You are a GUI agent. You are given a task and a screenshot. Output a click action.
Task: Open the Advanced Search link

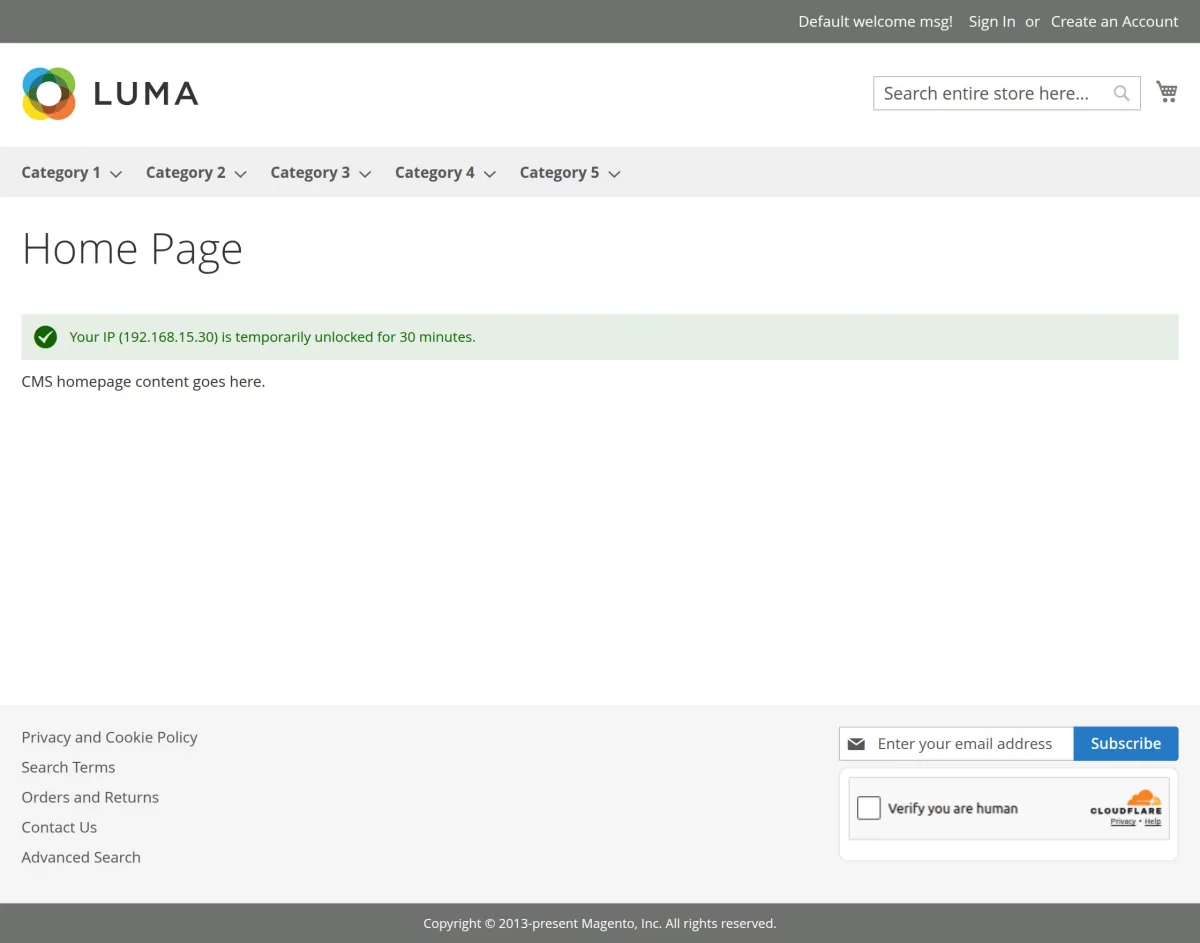[81, 857]
